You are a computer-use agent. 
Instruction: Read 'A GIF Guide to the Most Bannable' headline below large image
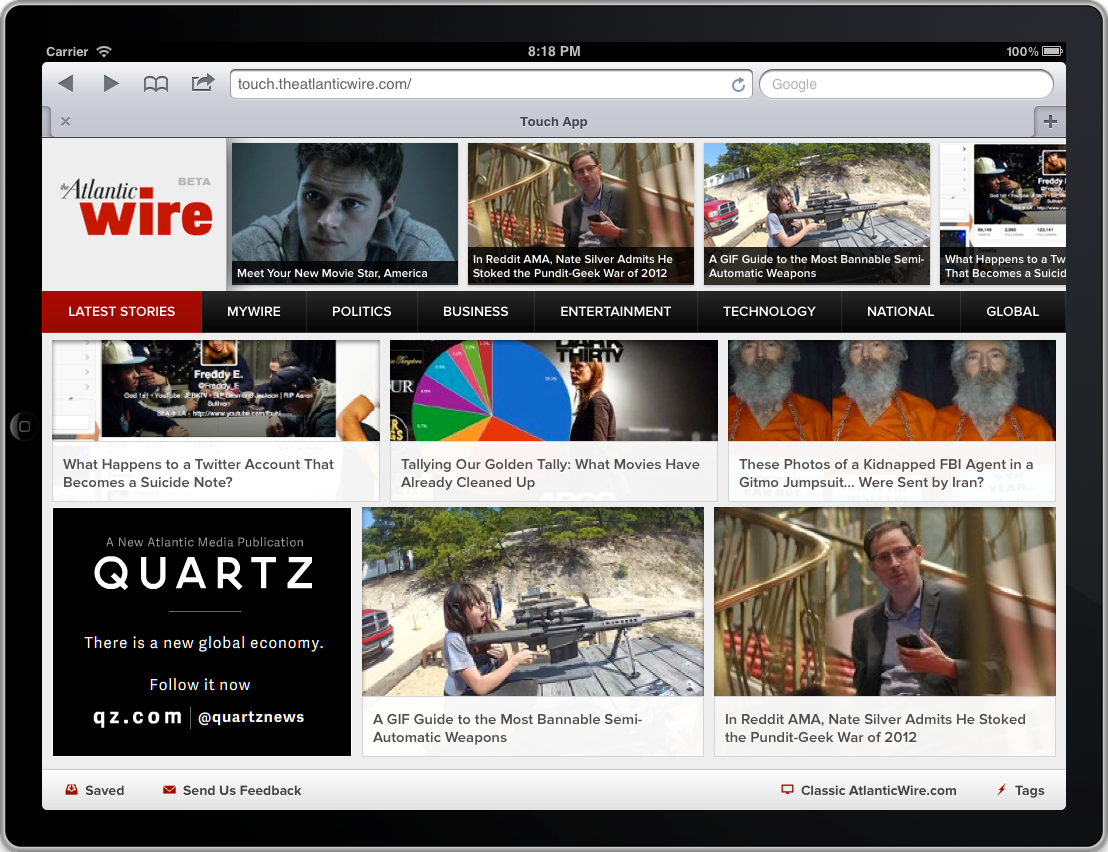point(507,728)
